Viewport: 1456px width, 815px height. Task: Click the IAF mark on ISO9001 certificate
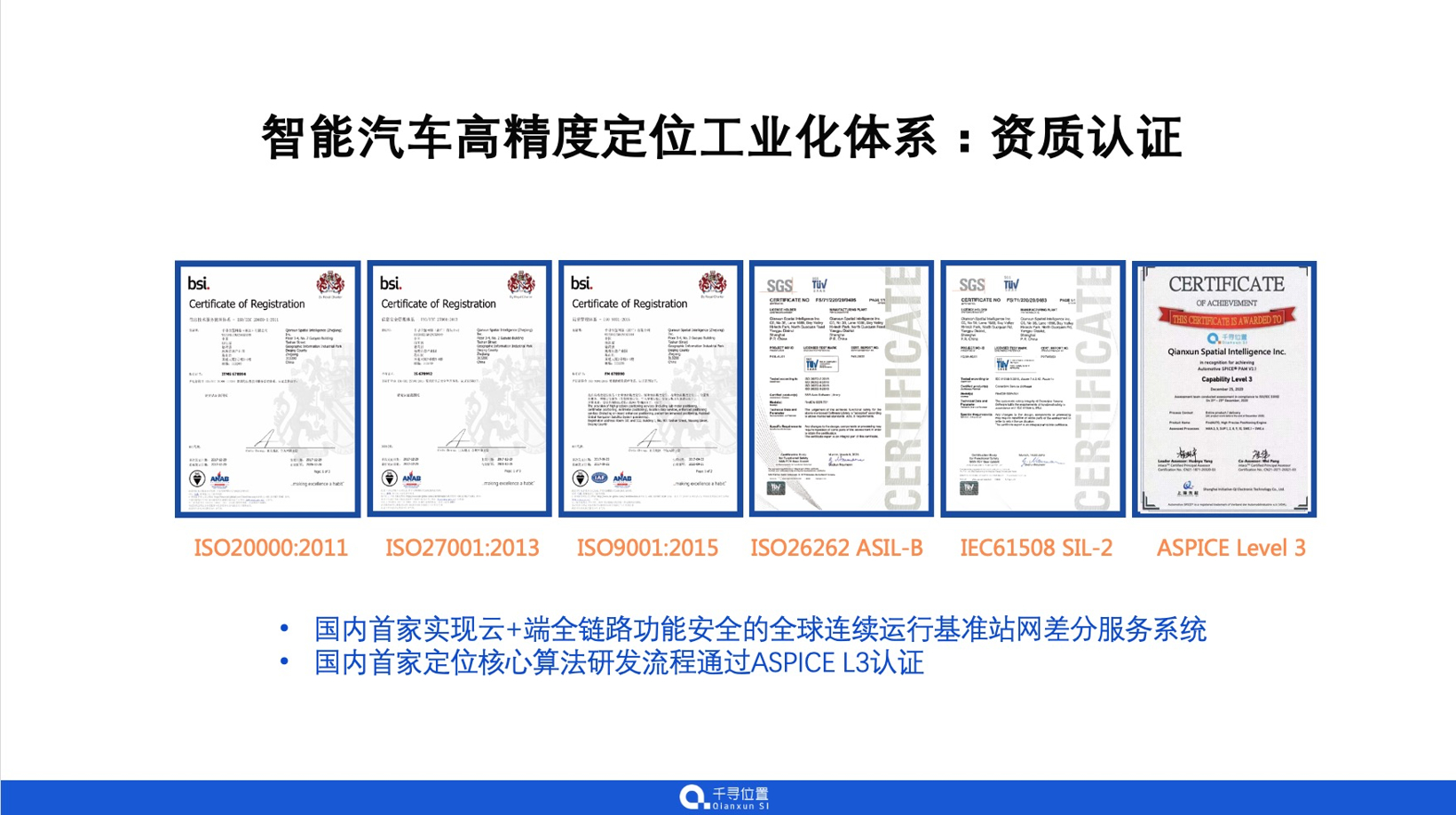pyautogui.click(x=601, y=479)
